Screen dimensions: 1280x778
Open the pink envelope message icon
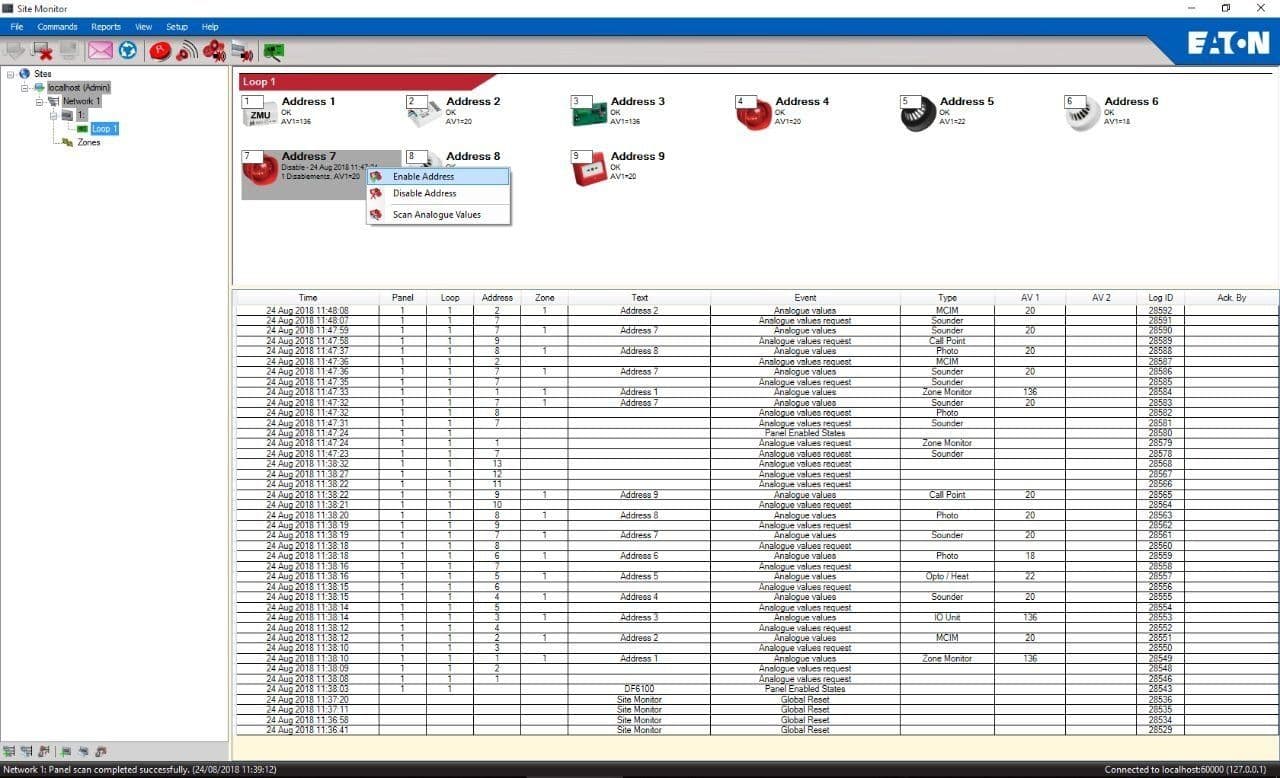(x=100, y=50)
